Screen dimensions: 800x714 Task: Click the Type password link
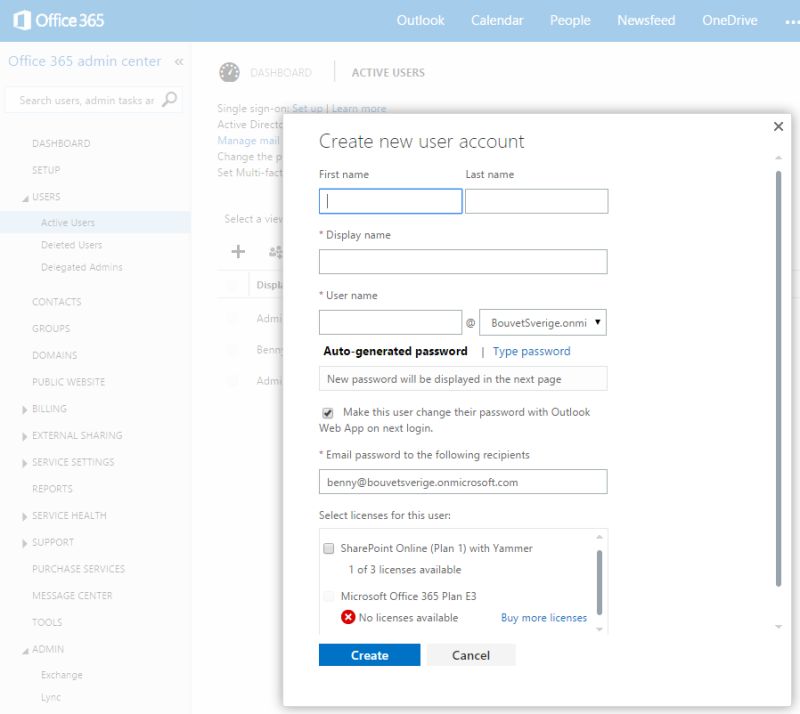coord(531,351)
